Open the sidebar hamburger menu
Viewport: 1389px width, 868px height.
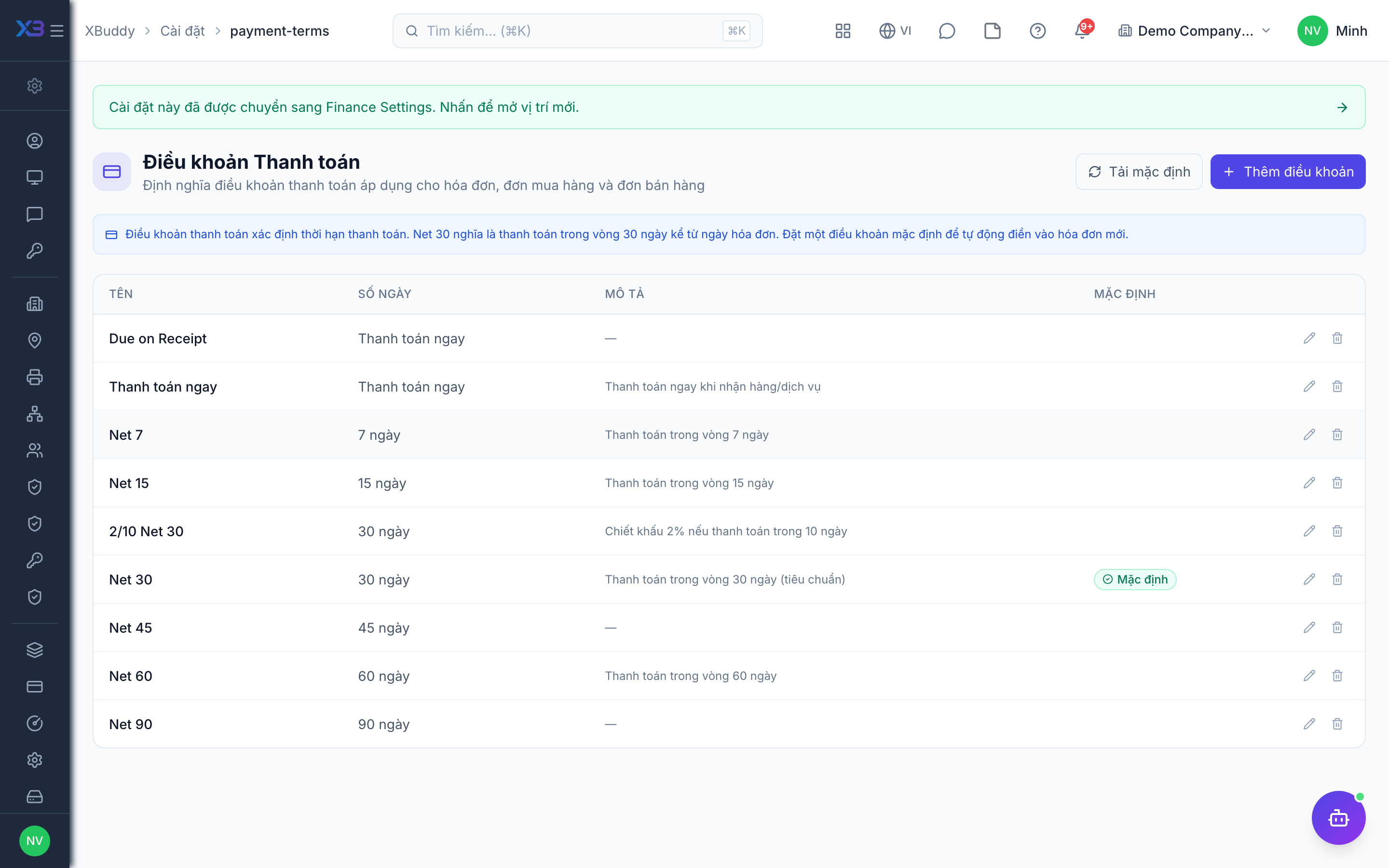[x=57, y=30]
